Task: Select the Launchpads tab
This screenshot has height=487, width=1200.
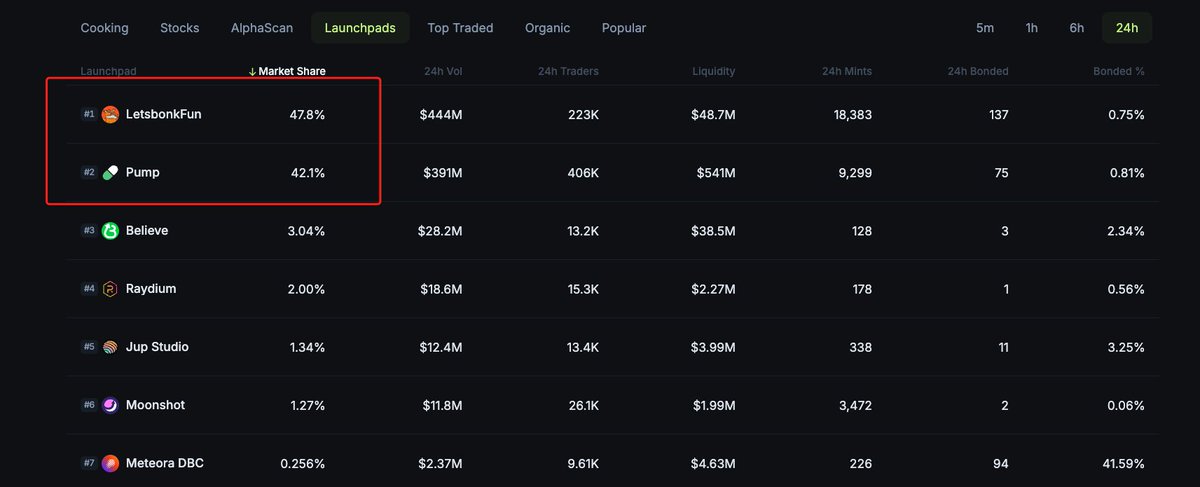Action: pos(360,28)
